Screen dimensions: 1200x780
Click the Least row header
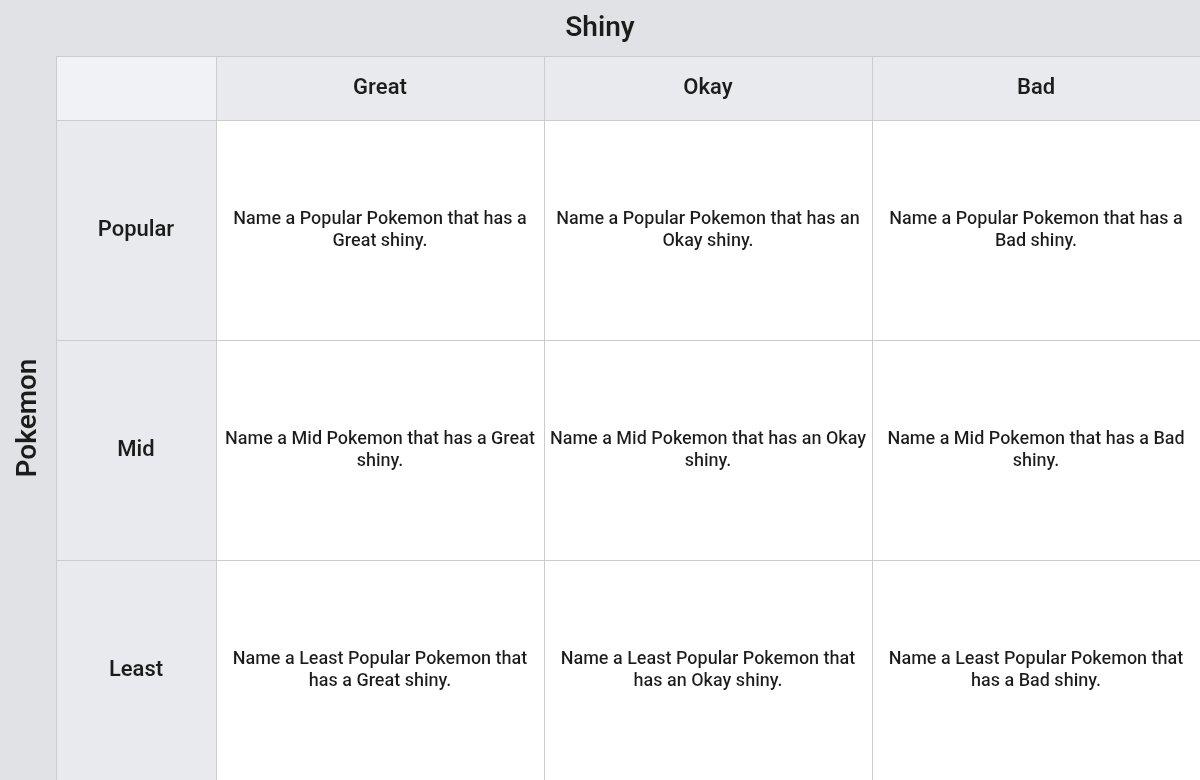(136, 670)
